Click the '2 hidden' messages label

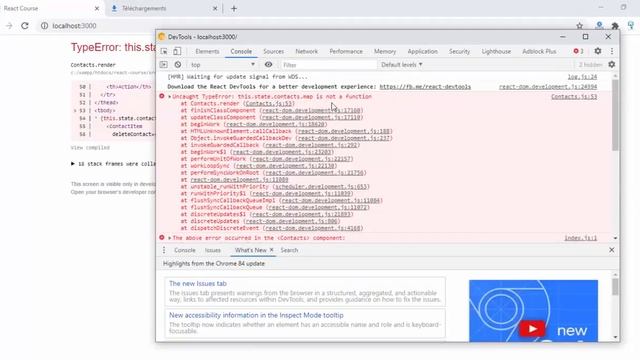(590, 64)
